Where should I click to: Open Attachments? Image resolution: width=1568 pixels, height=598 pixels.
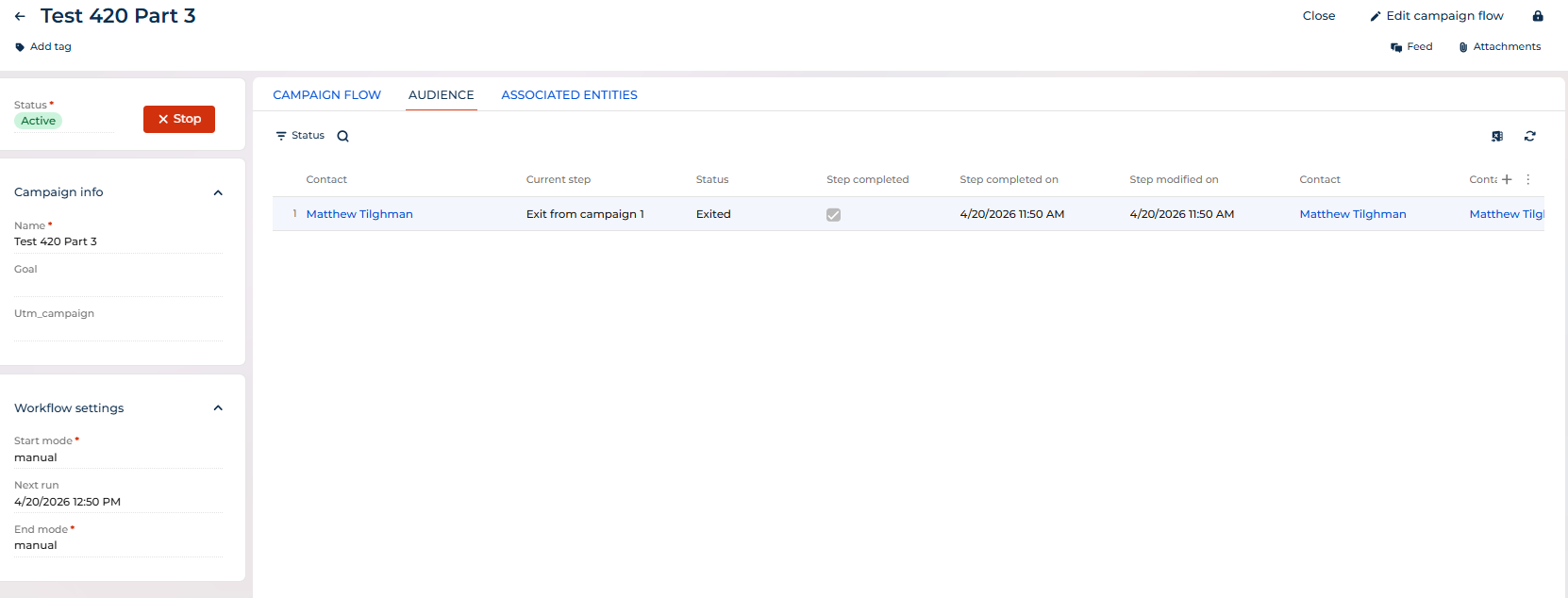point(1499,47)
